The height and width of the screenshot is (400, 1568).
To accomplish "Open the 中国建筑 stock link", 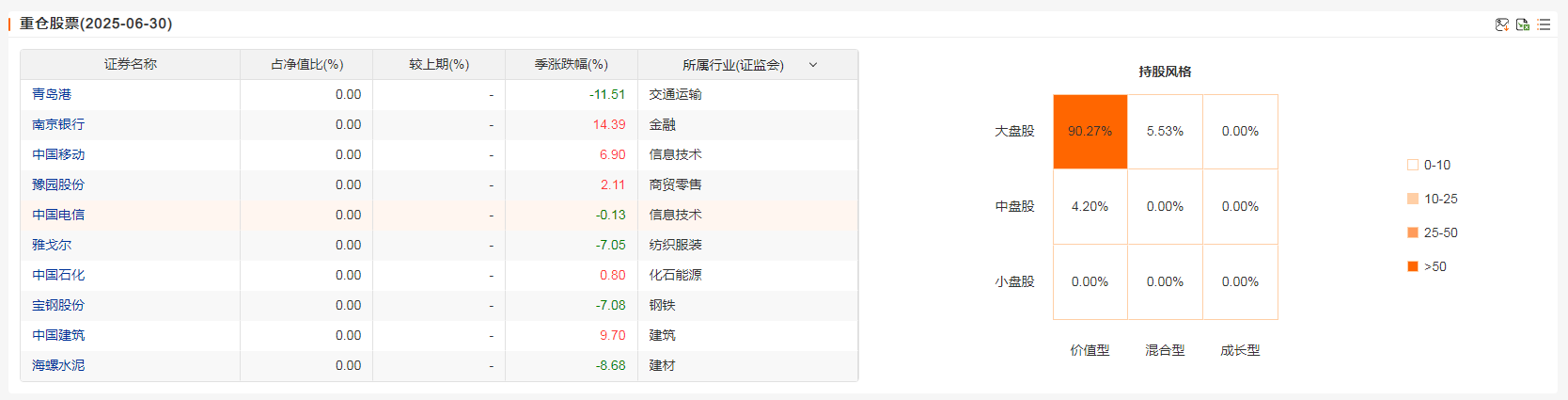I will [x=58, y=335].
